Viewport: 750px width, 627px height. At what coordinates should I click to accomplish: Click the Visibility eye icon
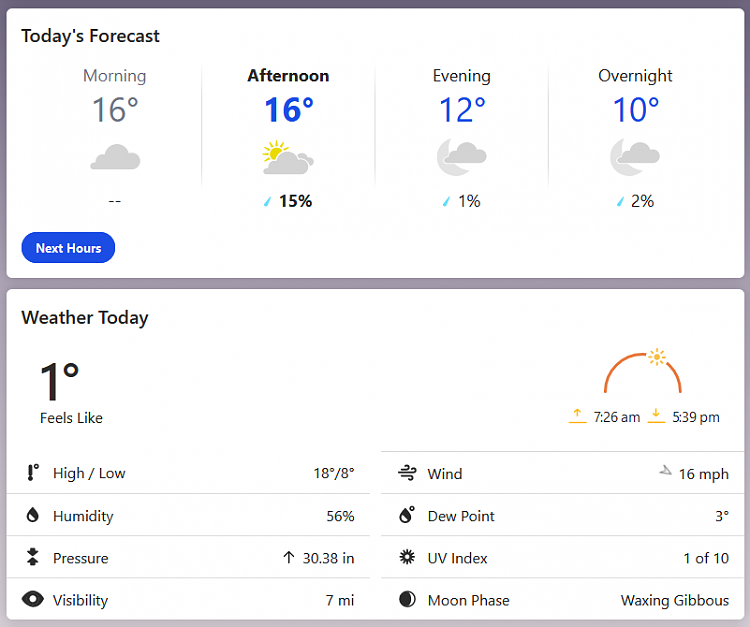click(x=33, y=599)
